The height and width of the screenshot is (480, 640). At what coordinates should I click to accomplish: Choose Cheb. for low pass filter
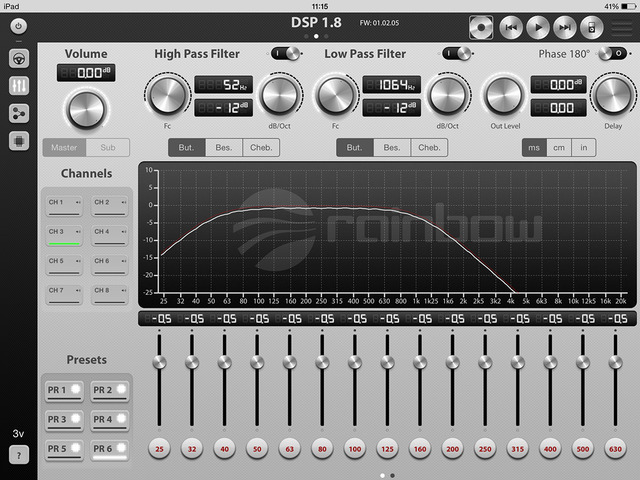coord(429,147)
